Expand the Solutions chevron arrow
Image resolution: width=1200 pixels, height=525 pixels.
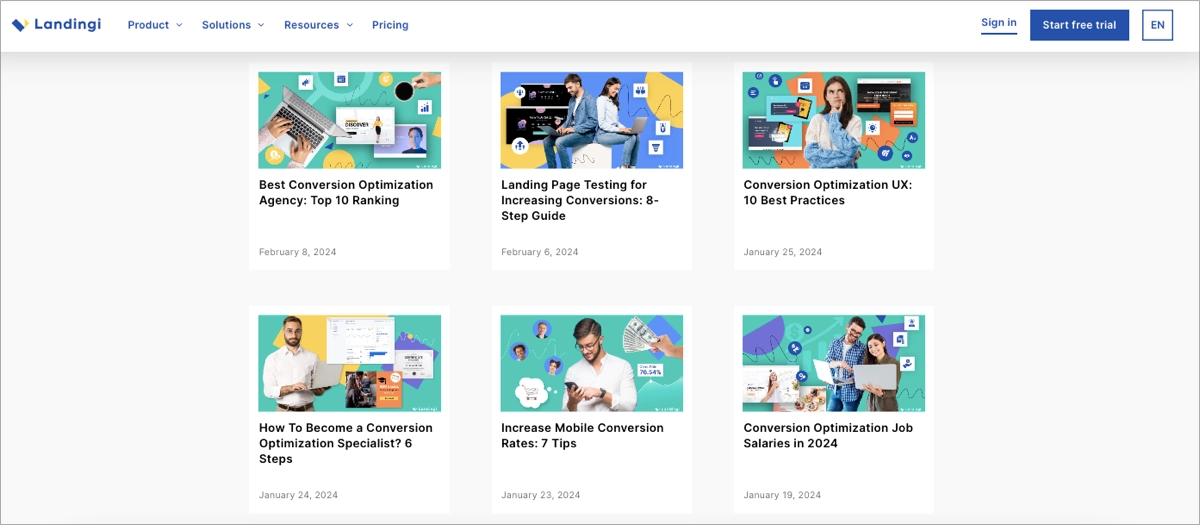[x=261, y=25]
